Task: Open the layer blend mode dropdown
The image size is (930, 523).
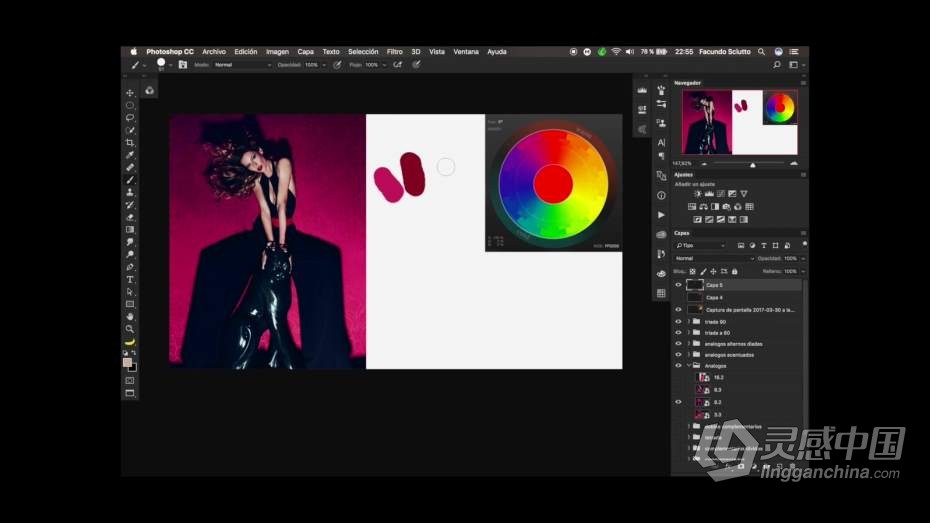Action: [x=714, y=259]
